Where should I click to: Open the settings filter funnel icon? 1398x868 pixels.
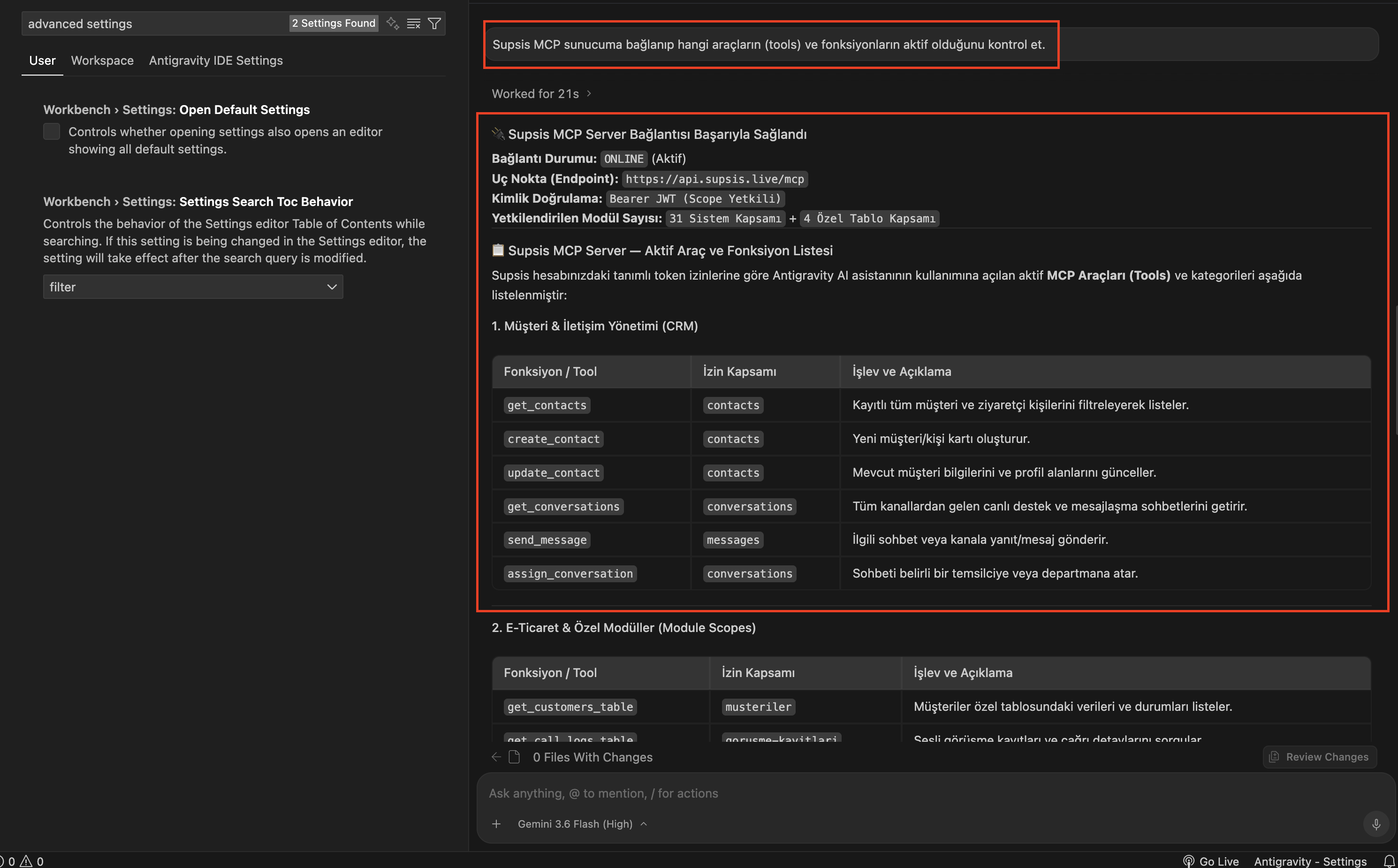[434, 23]
